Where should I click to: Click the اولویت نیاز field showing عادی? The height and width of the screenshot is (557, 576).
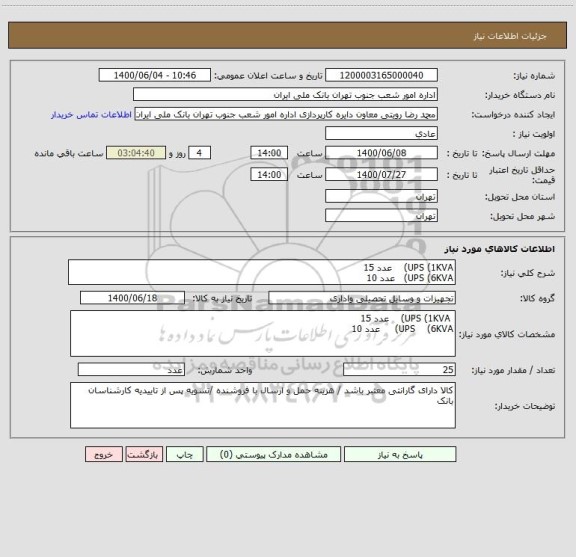(381, 133)
